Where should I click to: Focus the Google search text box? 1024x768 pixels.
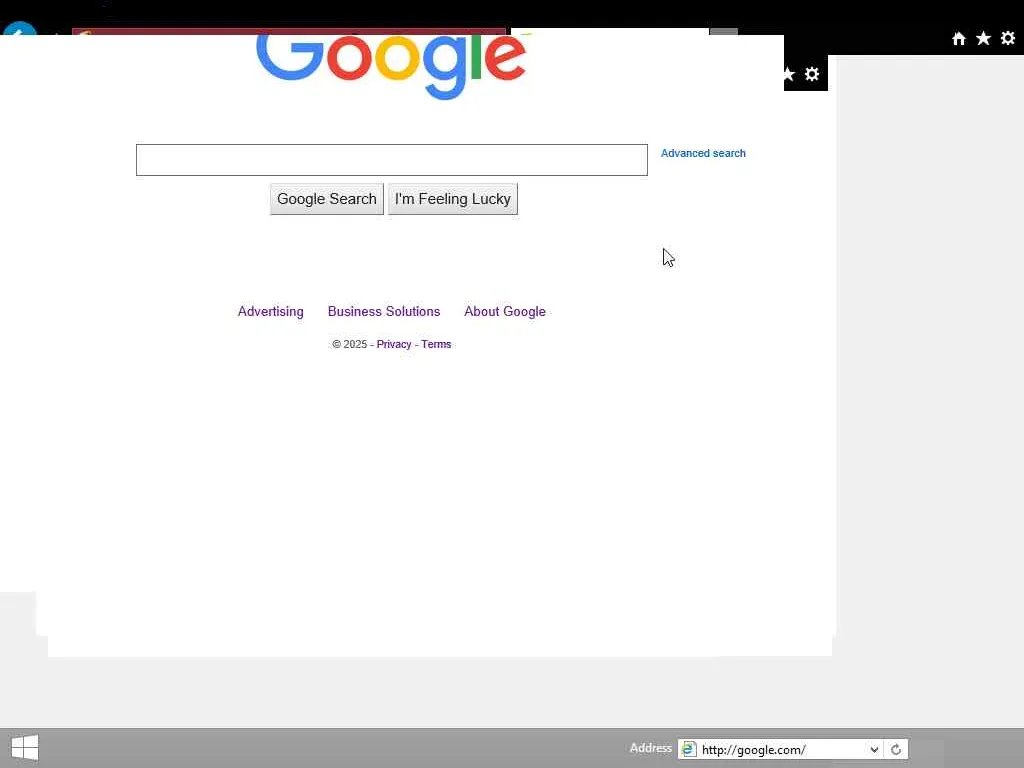(x=392, y=160)
